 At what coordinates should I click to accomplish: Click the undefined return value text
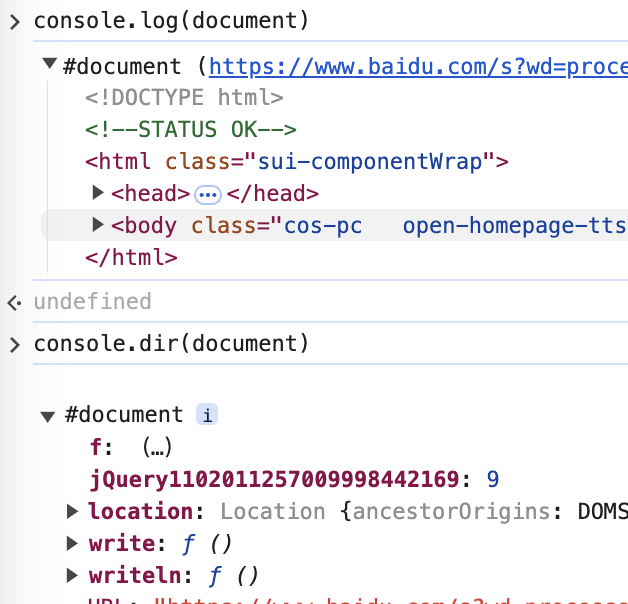[x=92, y=302]
